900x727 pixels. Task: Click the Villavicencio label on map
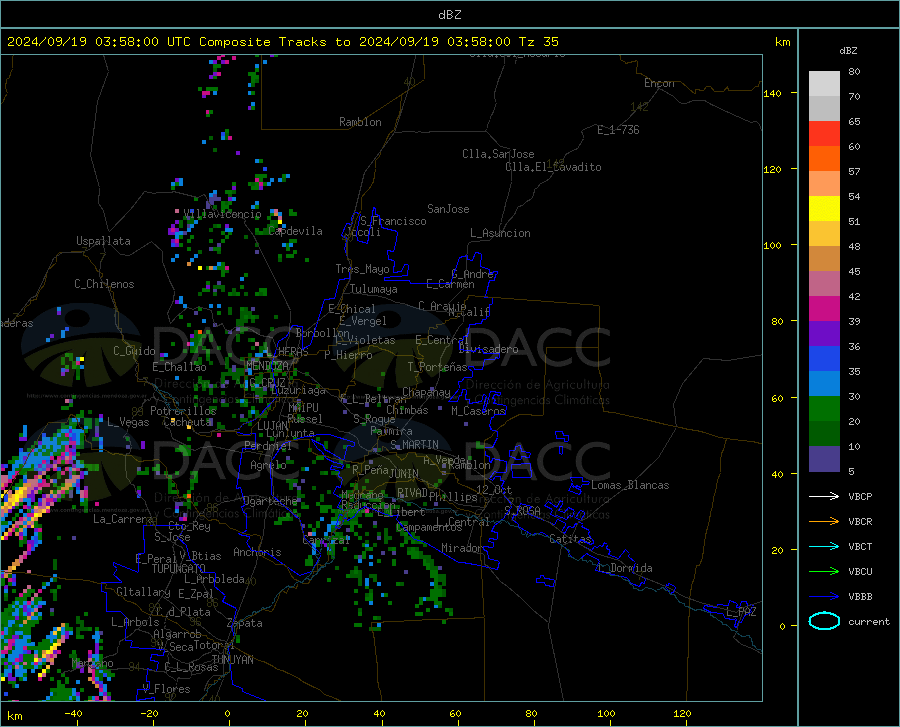[x=222, y=214]
